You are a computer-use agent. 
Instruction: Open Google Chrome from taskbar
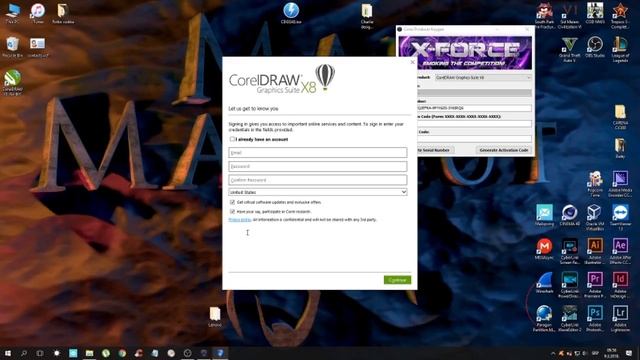(x=122, y=353)
